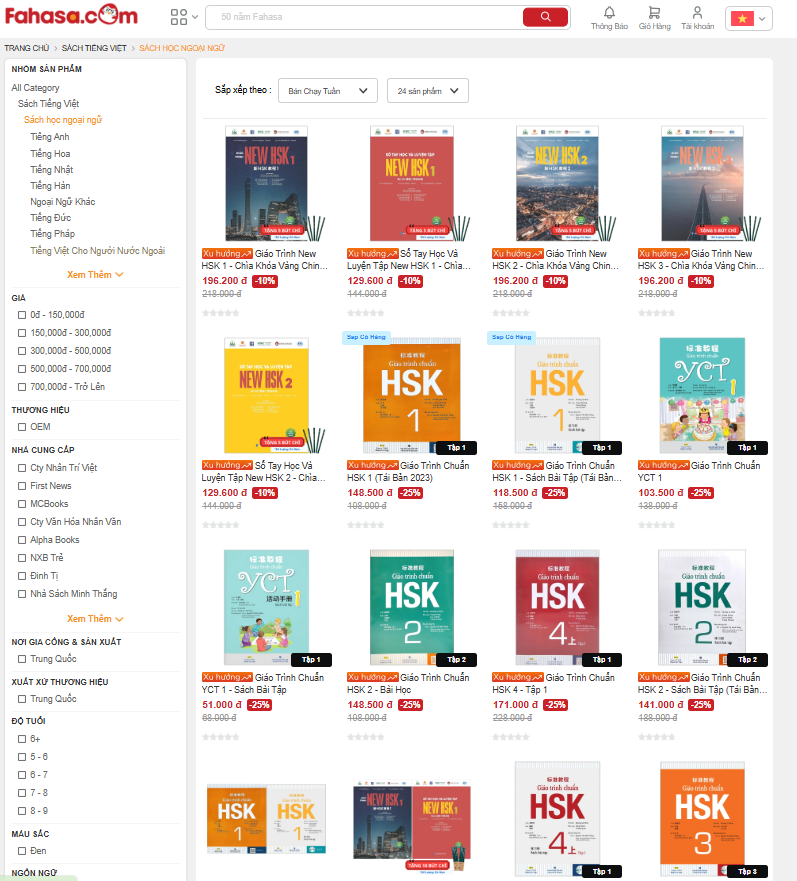Open Giáo Trình Chuẩn HSK 4 - Tập 1 title
The height and width of the screenshot is (881, 797).
[553, 683]
